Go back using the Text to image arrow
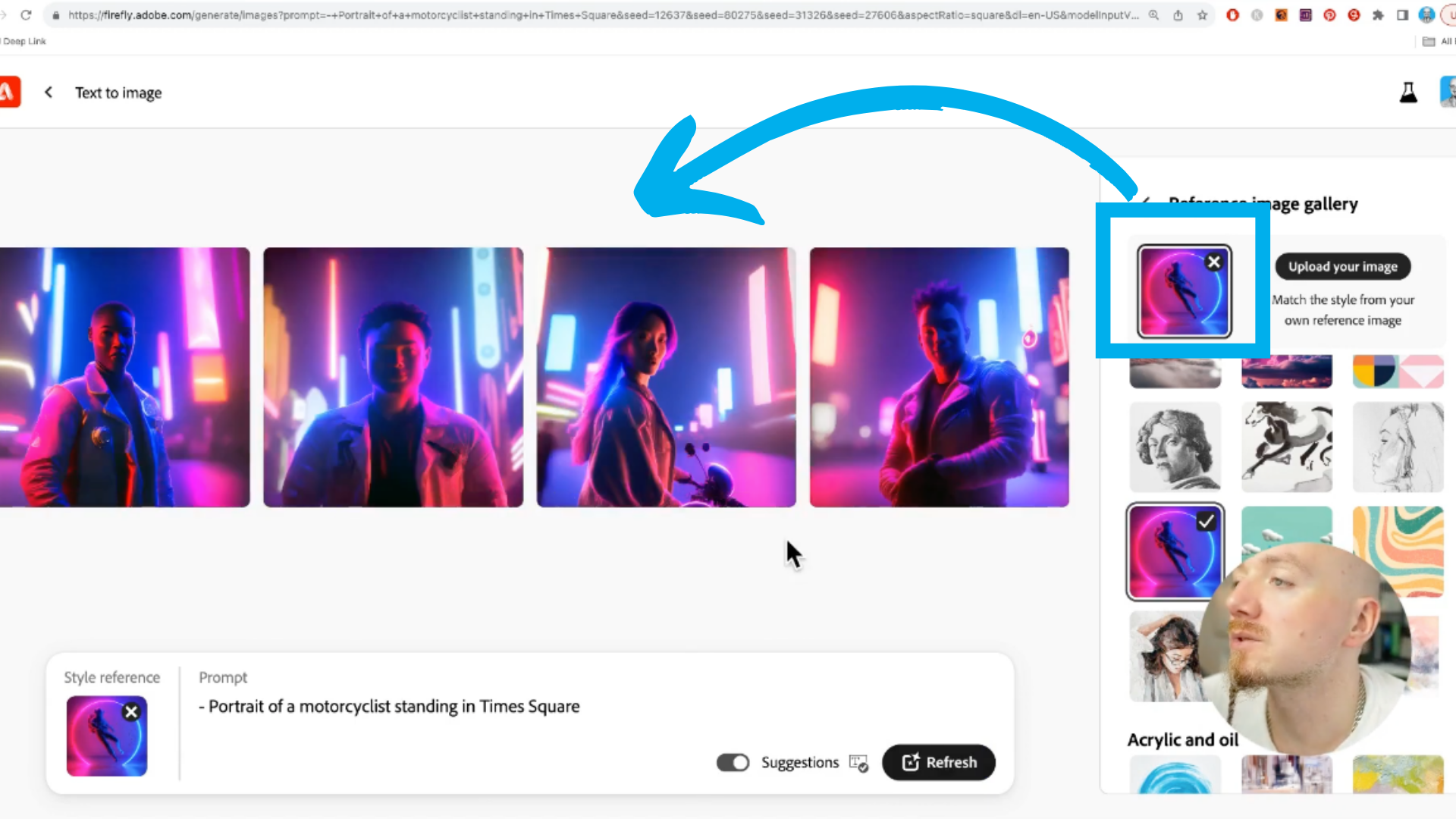Image resolution: width=1456 pixels, height=819 pixels. 49,93
